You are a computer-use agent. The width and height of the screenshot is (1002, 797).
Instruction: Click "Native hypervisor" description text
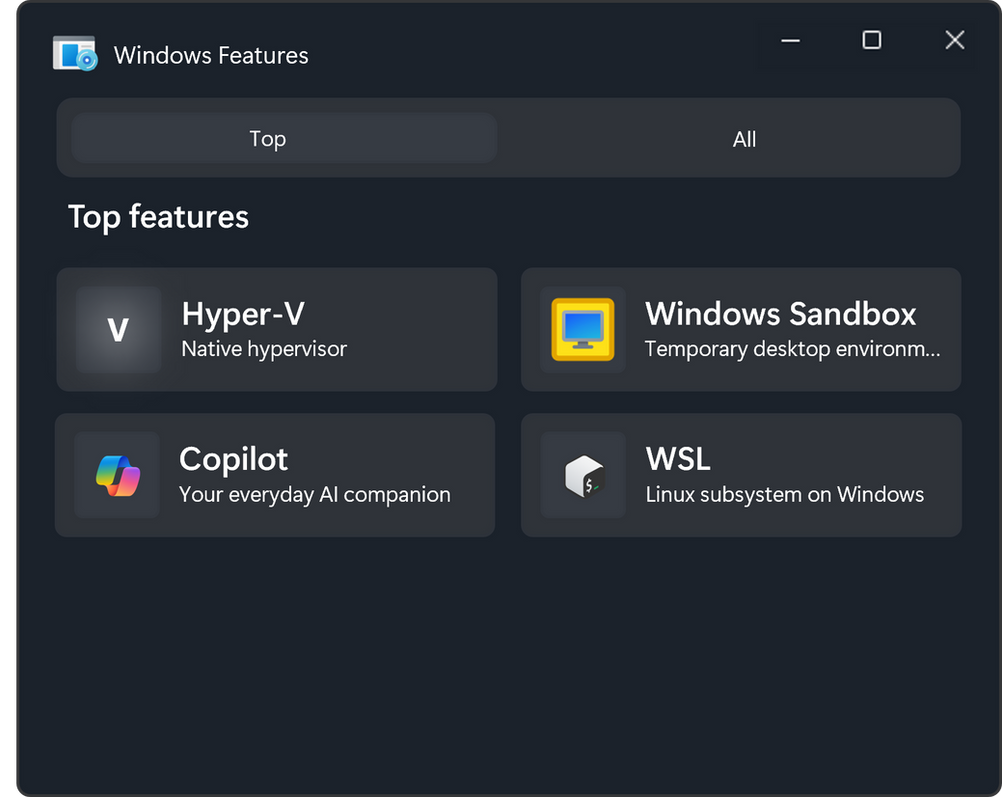(264, 349)
